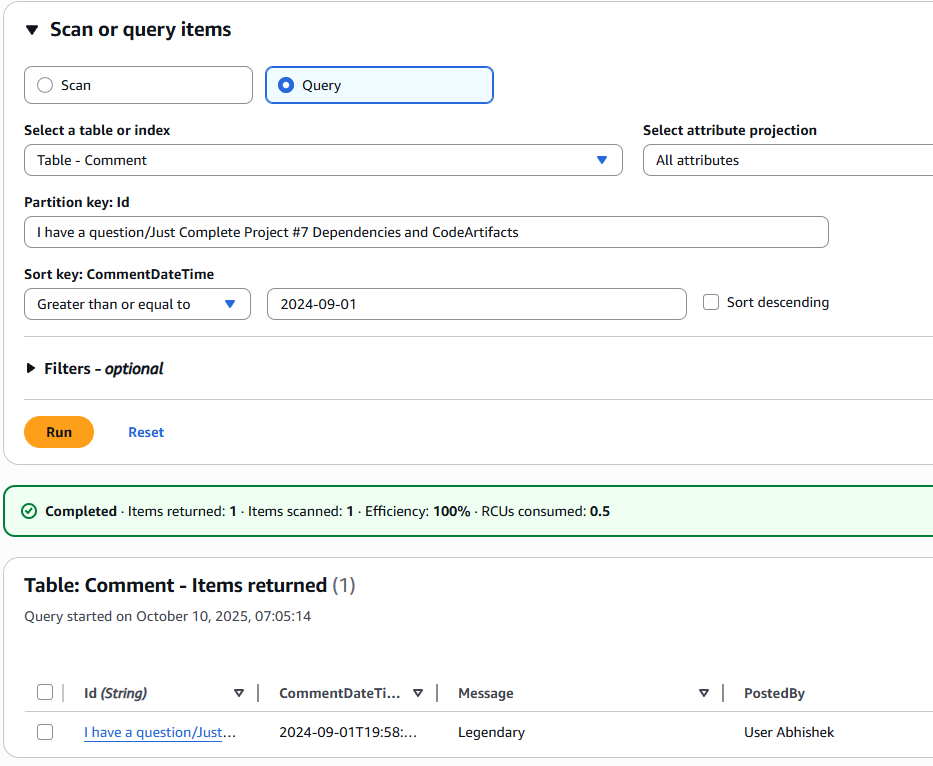Click the Message column sort arrow icon
This screenshot has height=766, width=933.
704,693
